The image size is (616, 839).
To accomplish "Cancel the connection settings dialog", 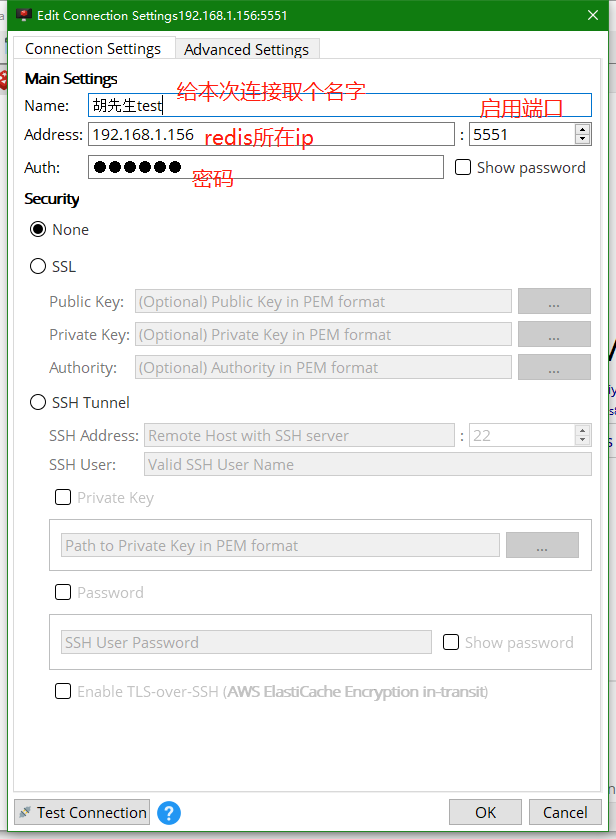I will (565, 812).
